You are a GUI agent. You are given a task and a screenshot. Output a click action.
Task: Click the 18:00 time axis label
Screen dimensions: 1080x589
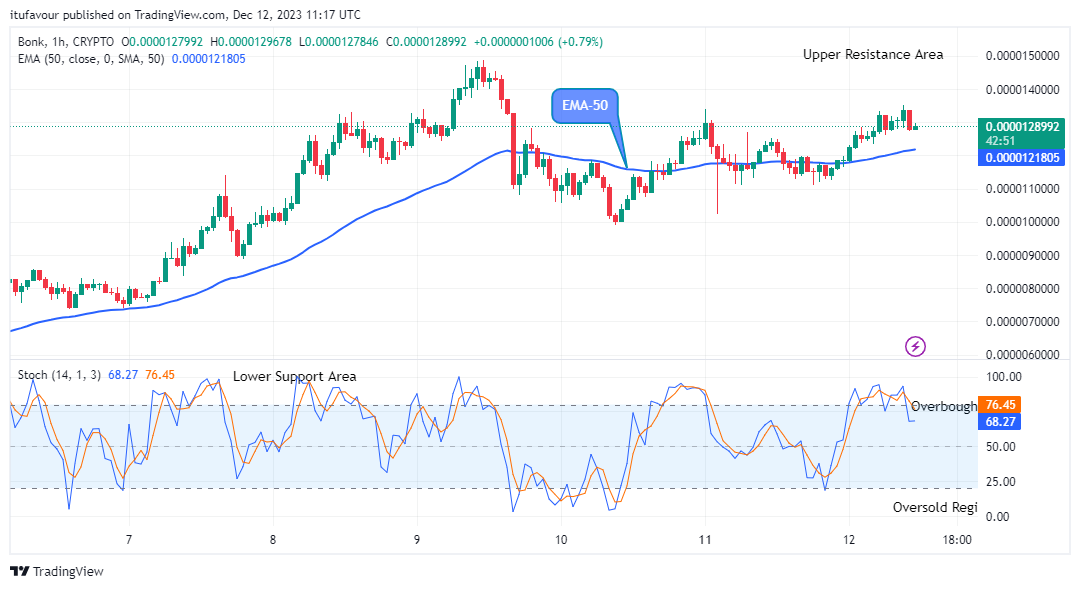point(957,540)
